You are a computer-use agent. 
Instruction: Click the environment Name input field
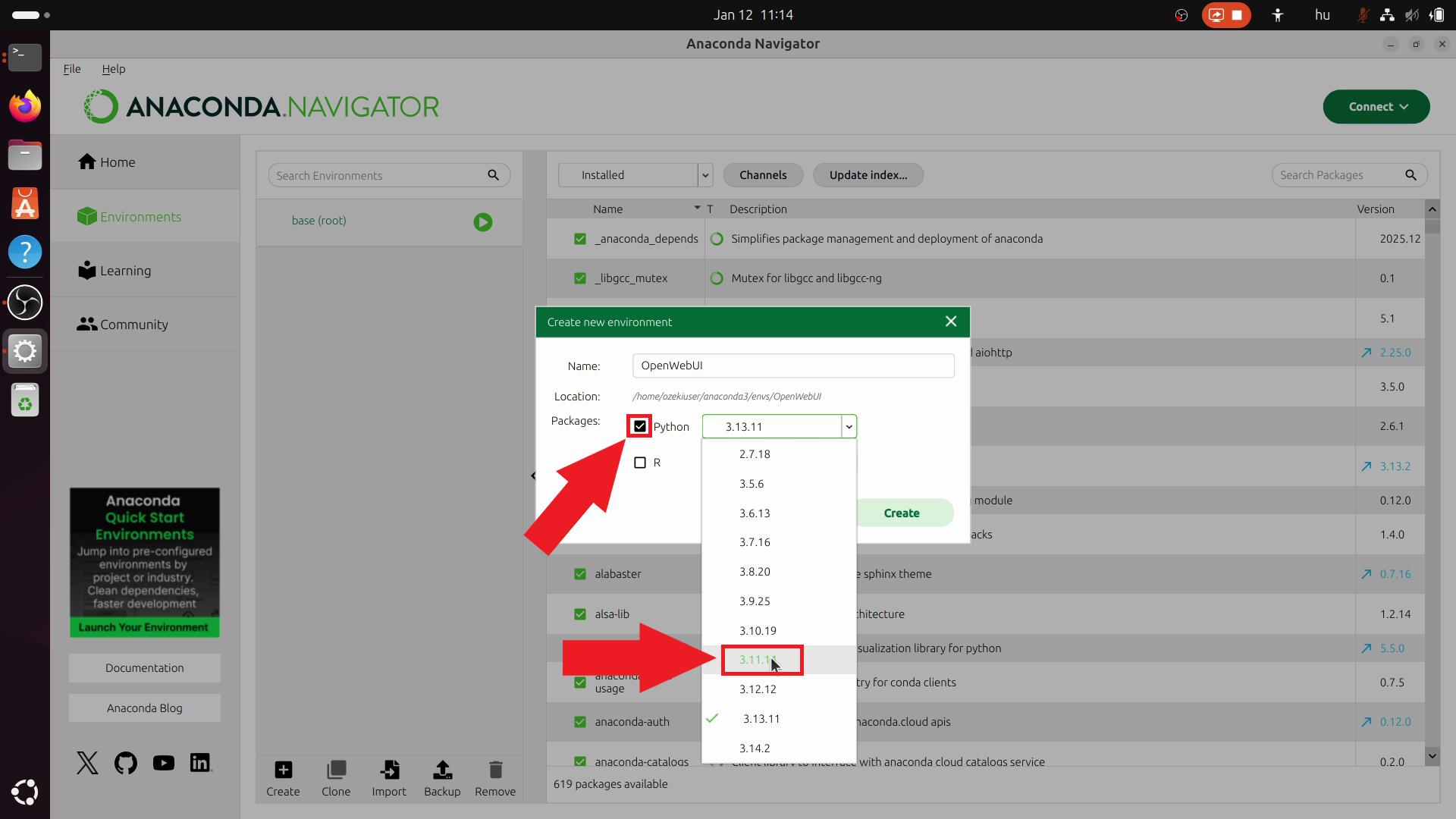pyautogui.click(x=793, y=366)
